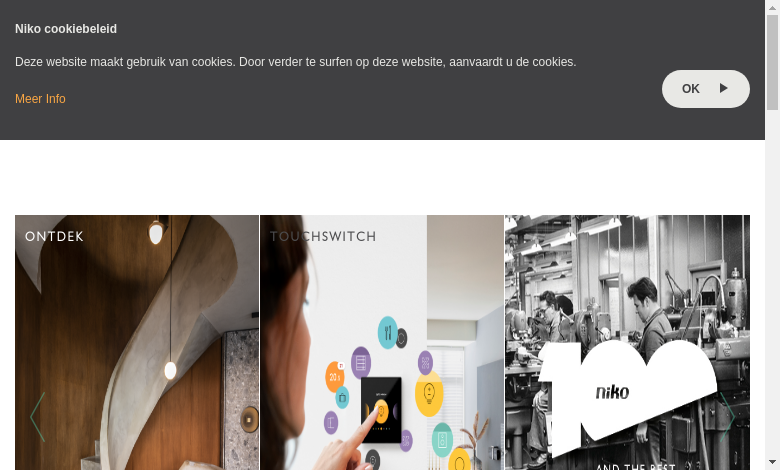
Task: Click the niko logo on the 100
Action: tap(612, 392)
